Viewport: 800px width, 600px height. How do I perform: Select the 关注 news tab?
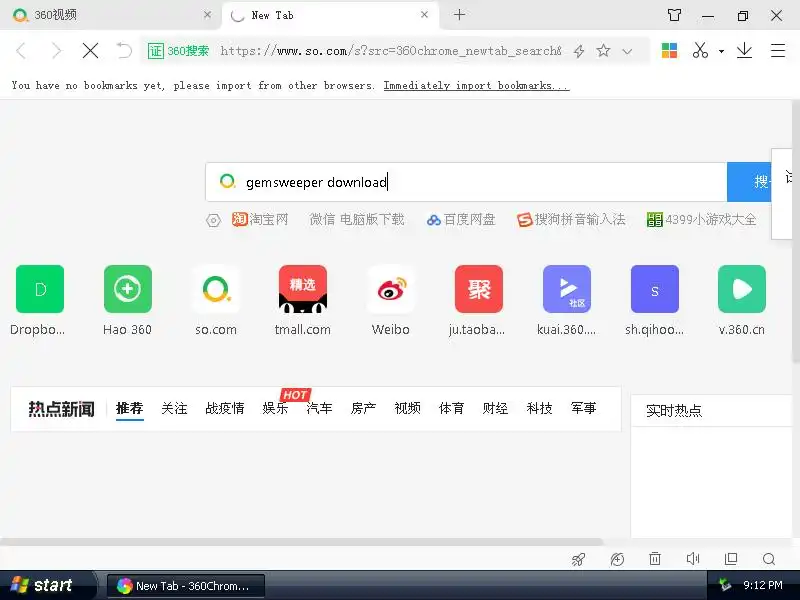click(174, 408)
